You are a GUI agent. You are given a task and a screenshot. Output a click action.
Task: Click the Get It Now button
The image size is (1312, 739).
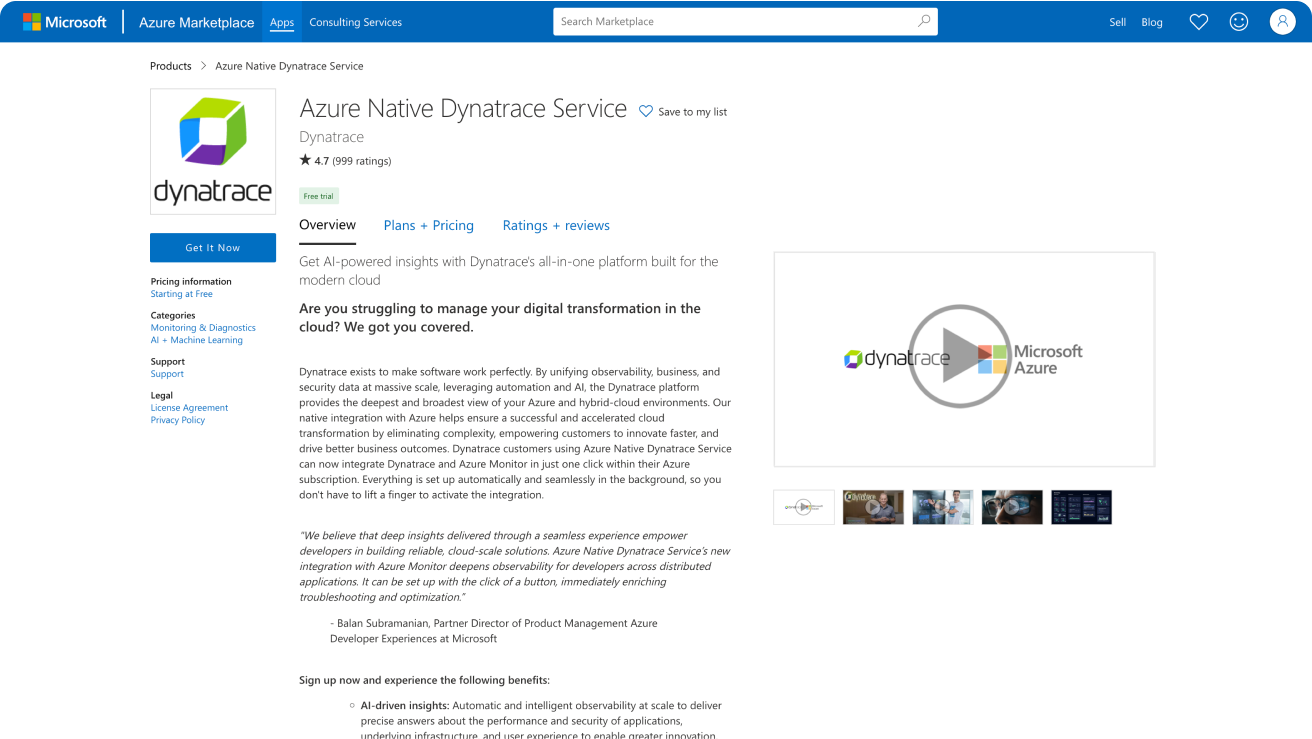tap(213, 248)
